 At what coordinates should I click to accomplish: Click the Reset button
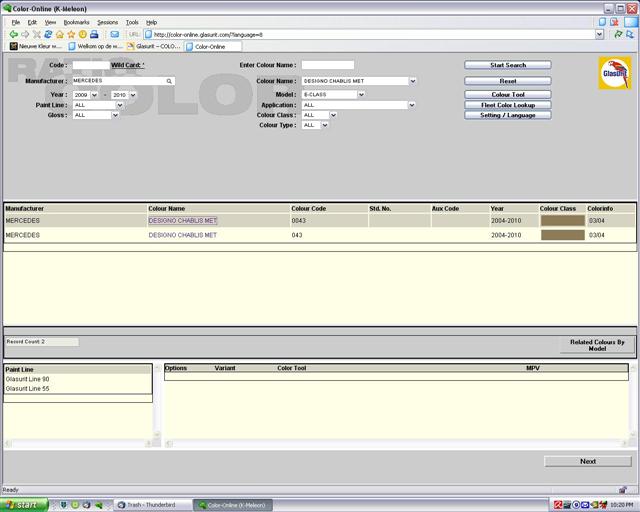point(508,81)
